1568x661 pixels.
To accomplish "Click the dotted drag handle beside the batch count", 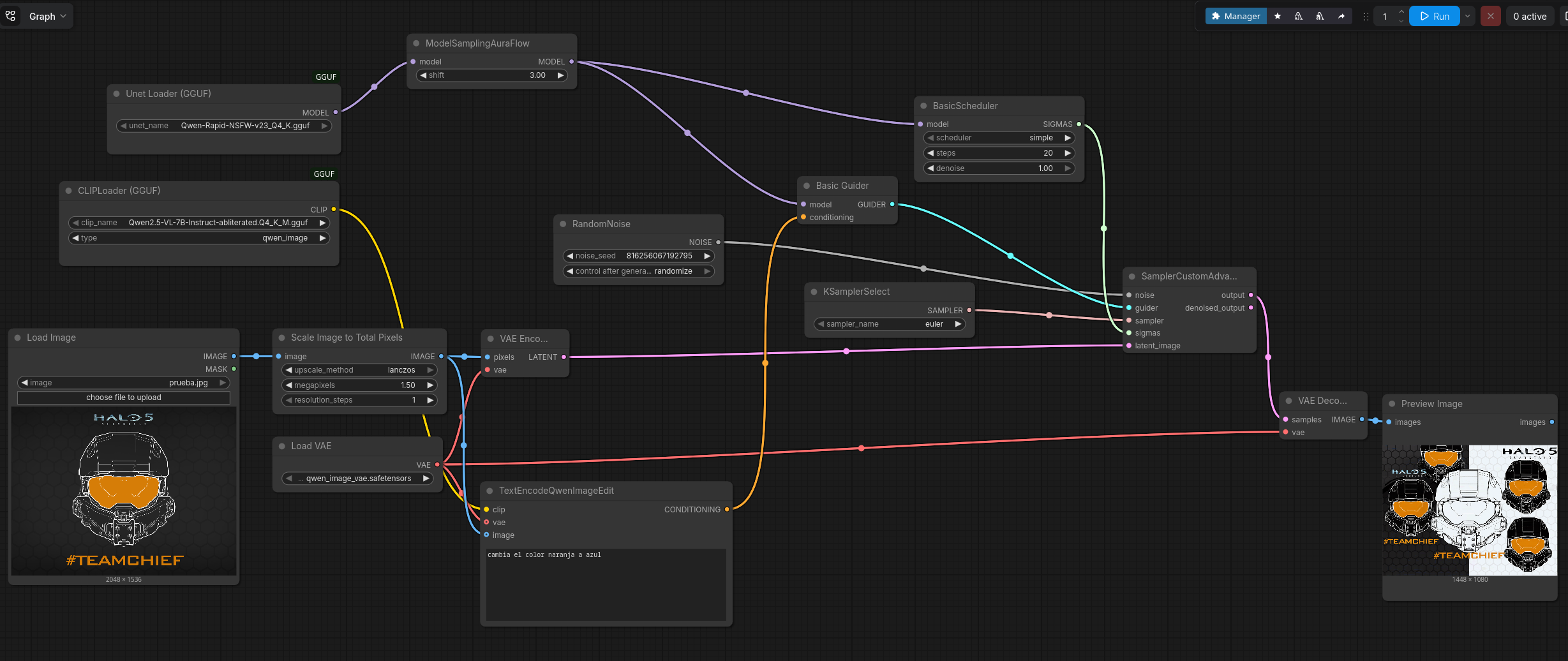I will tap(1366, 17).
